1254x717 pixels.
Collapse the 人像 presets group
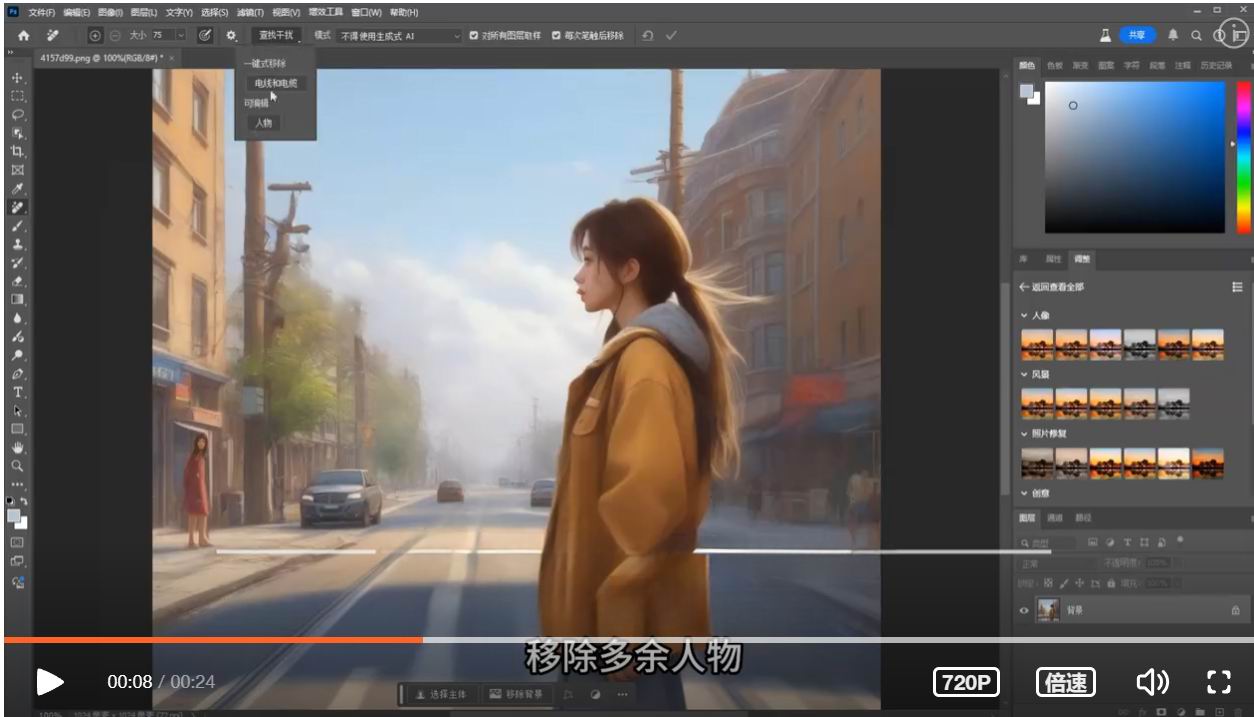click(x=1024, y=316)
